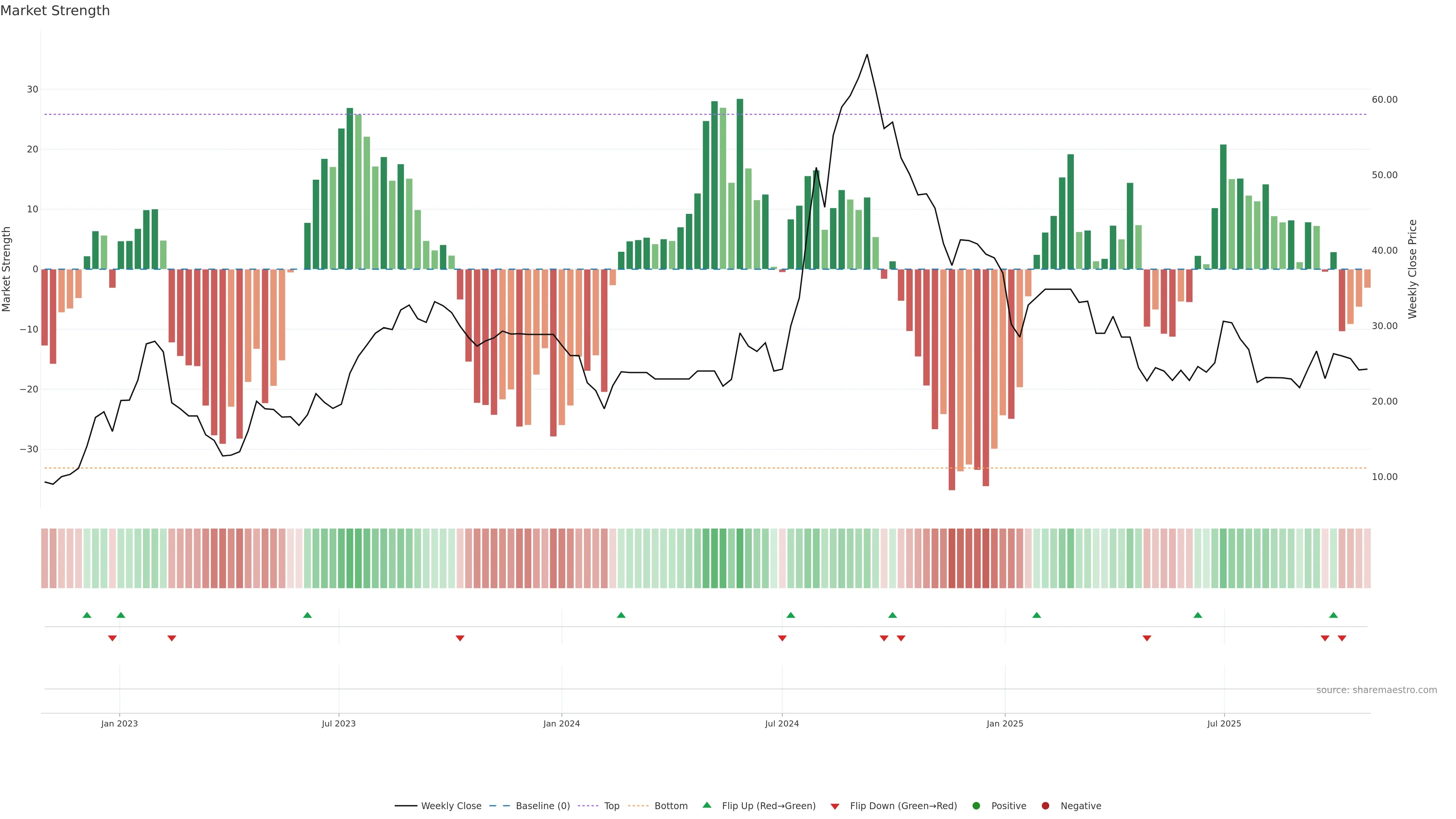Click the Flip Up green triangle legend icon

click(x=706, y=805)
